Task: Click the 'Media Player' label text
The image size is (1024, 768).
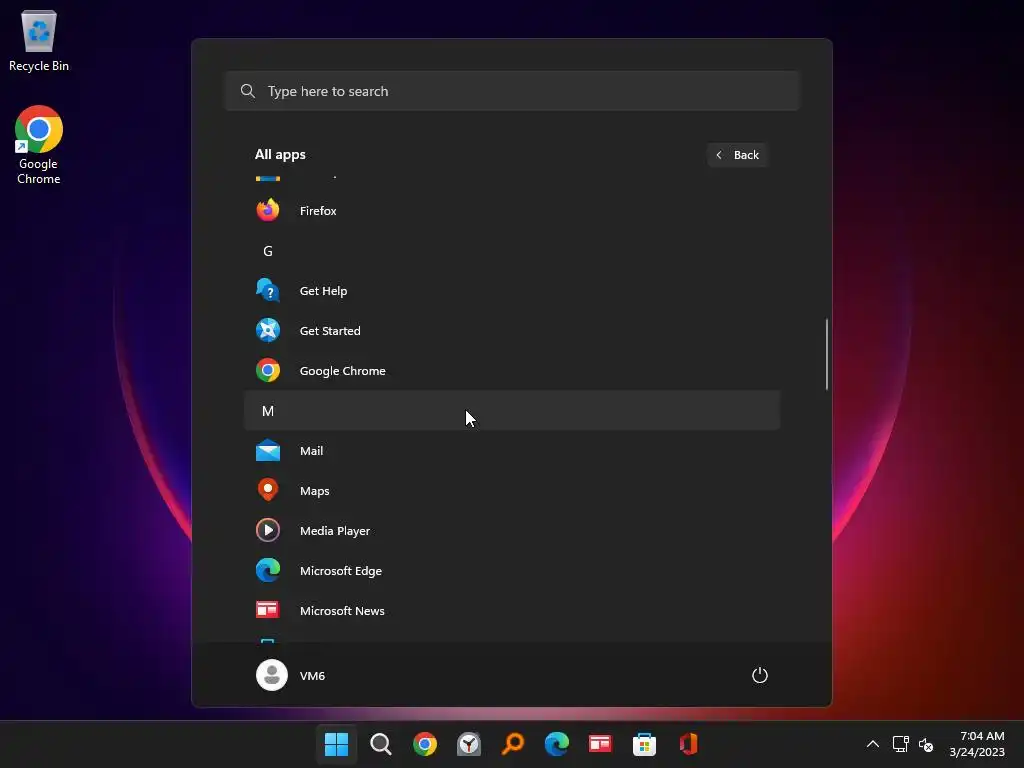Action: point(334,531)
